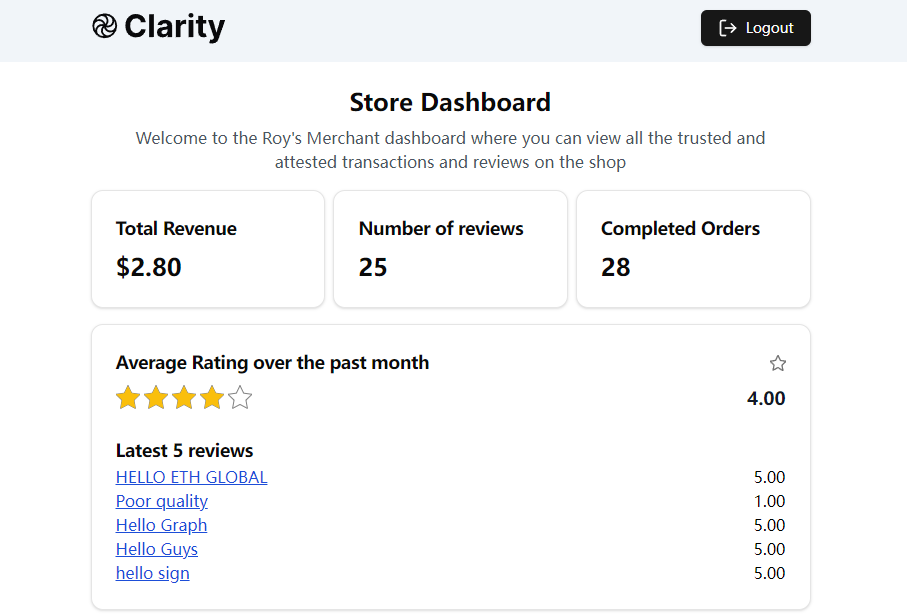Screen dimensions: 907x615
Task: Click the 5.00 score for HELLO ETH GLOBAL
Action: (769, 477)
